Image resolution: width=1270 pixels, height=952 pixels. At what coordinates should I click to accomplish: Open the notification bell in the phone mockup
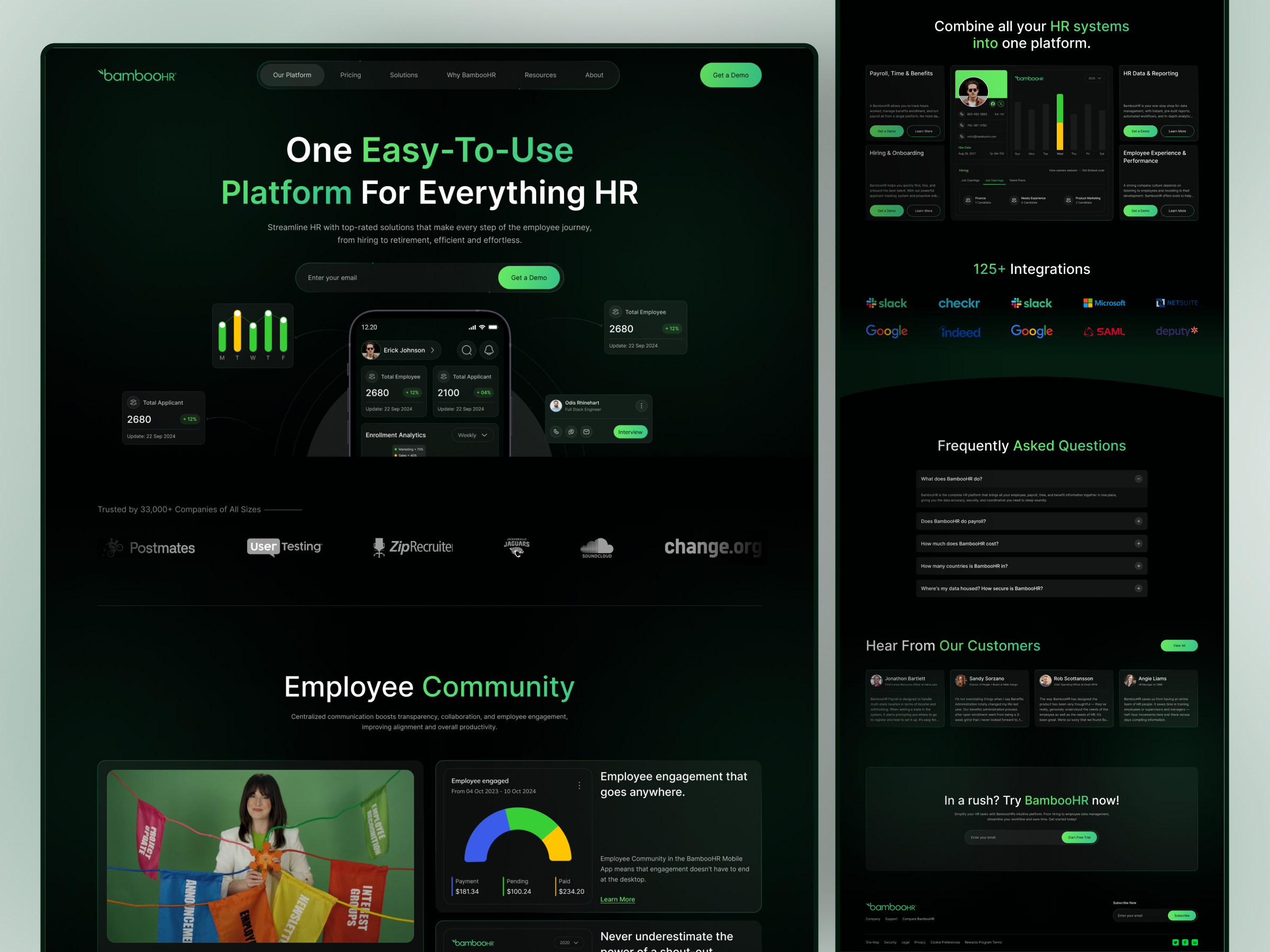(x=489, y=350)
